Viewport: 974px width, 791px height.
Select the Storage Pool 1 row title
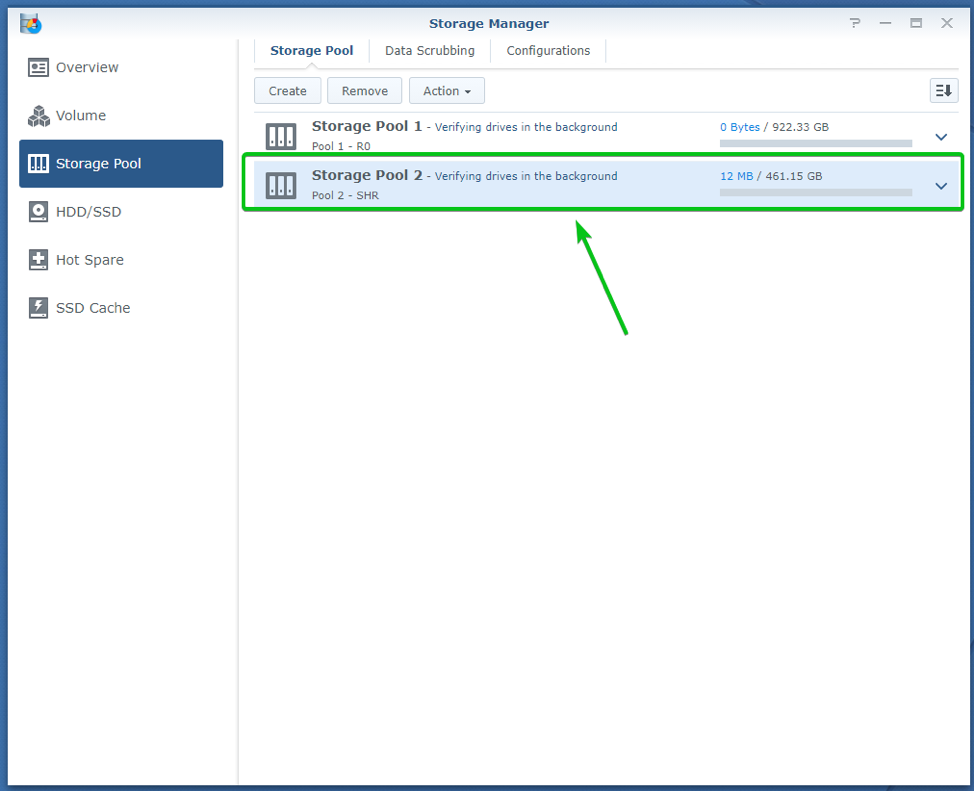tap(367, 127)
